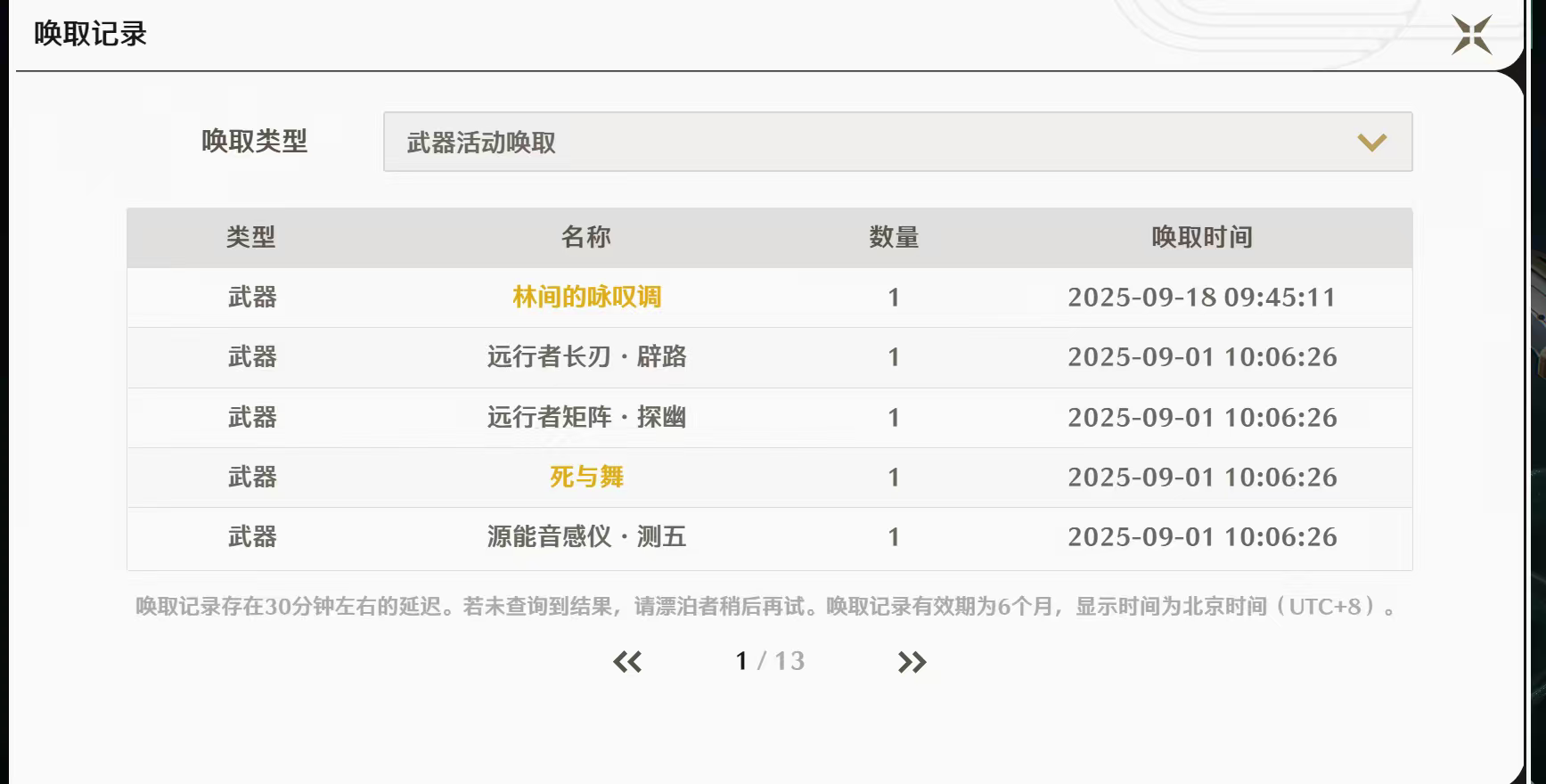Click the 唤取时间 column header

pyautogui.click(x=1201, y=237)
